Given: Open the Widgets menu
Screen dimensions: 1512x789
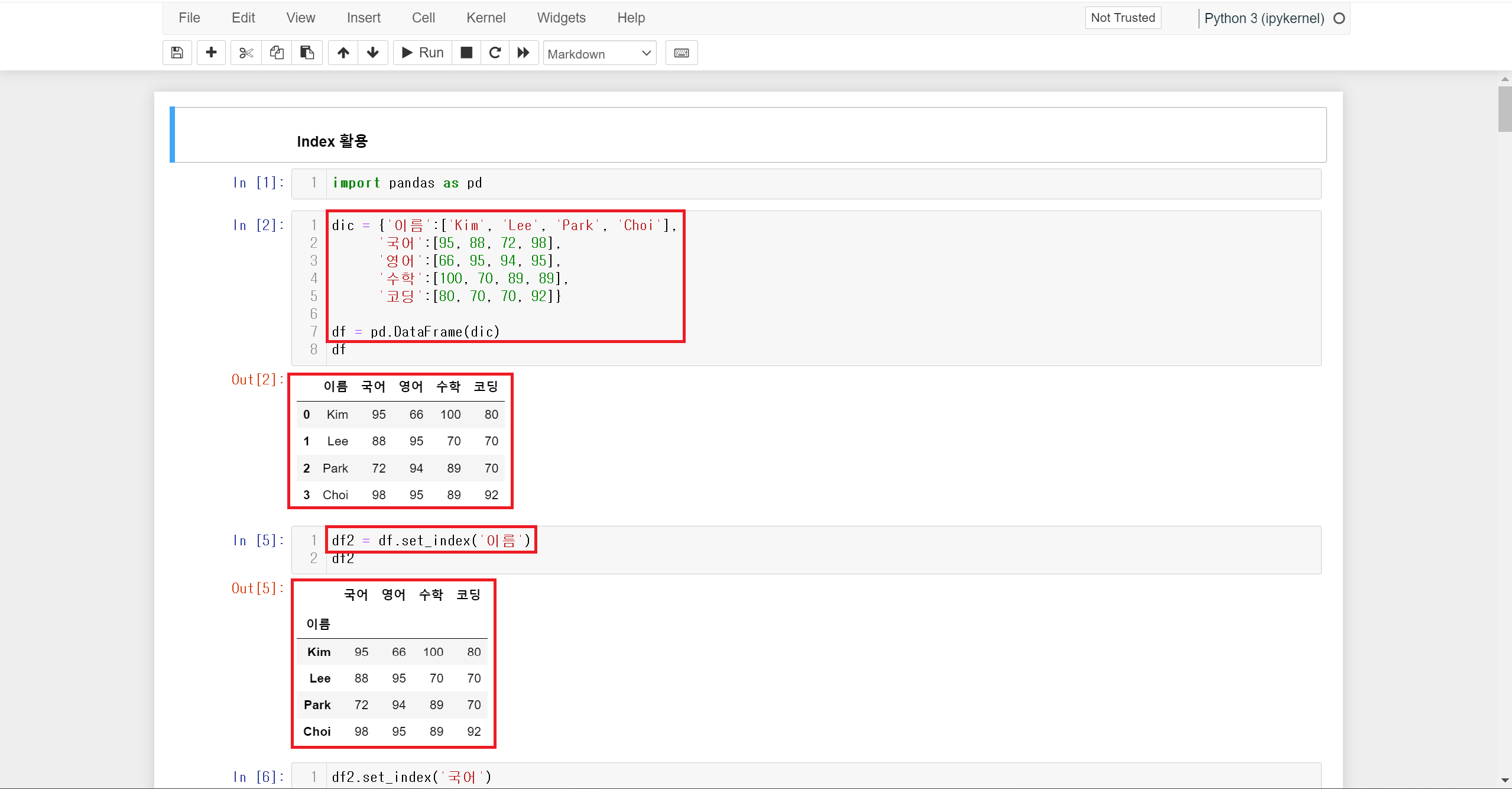Looking at the screenshot, I should 561,18.
